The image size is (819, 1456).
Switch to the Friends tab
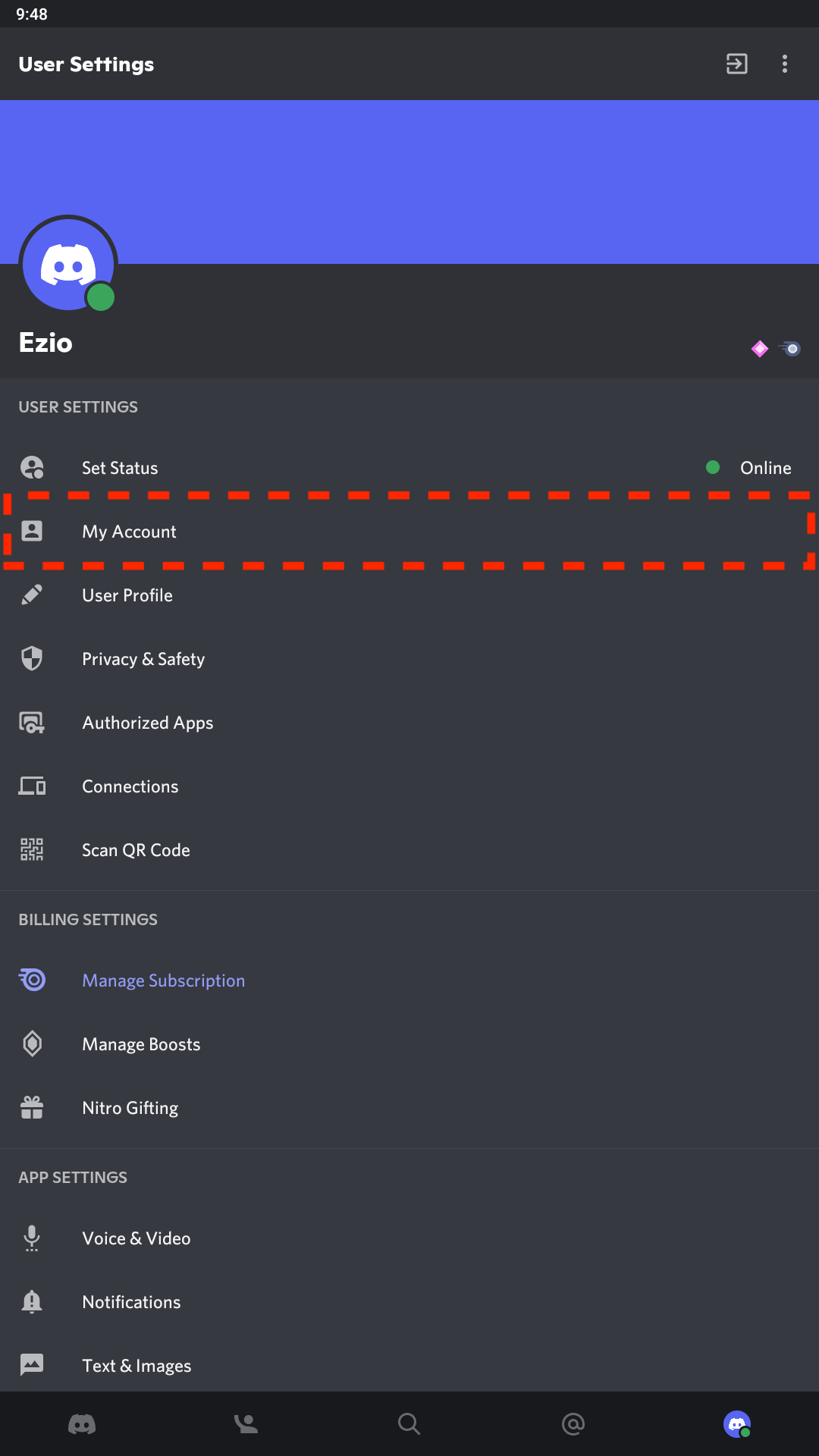pos(246,1424)
